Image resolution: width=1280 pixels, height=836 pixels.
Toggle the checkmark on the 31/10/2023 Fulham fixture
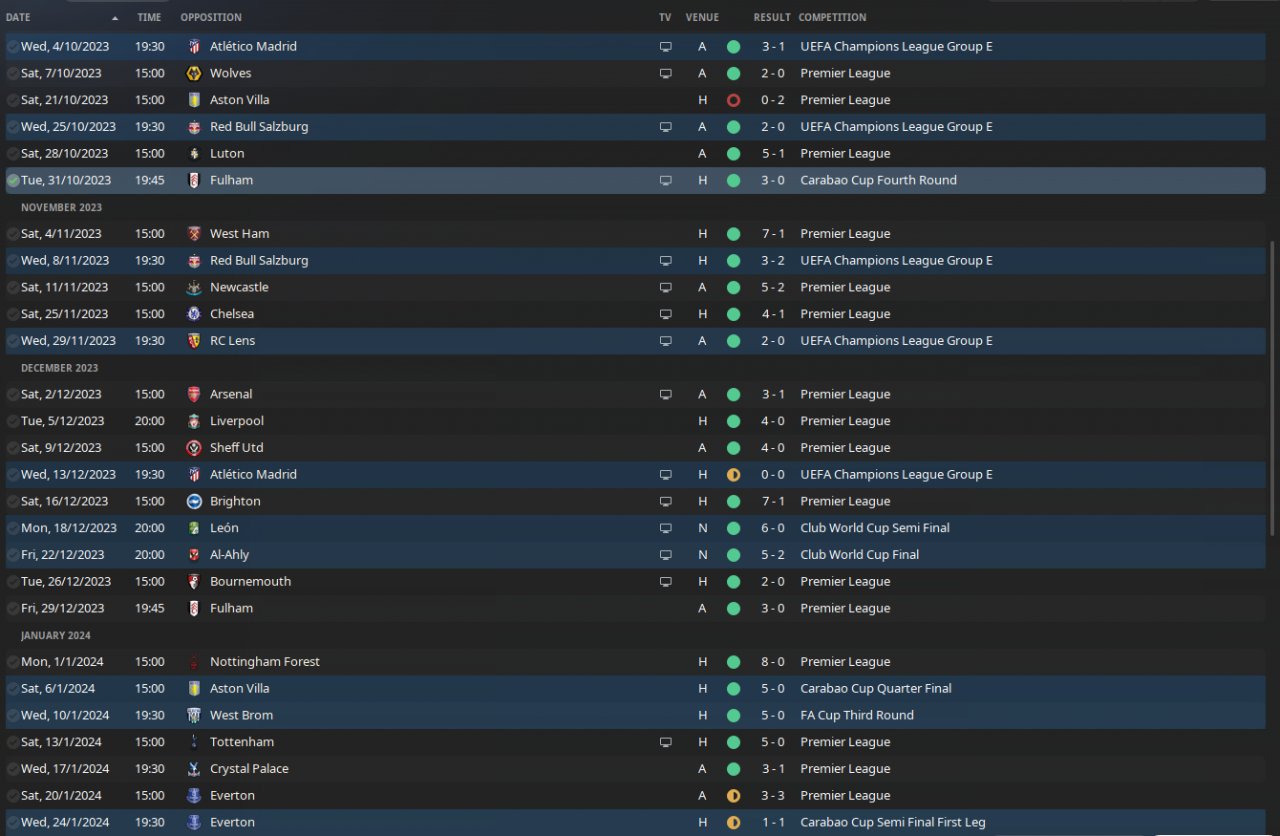(13, 181)
